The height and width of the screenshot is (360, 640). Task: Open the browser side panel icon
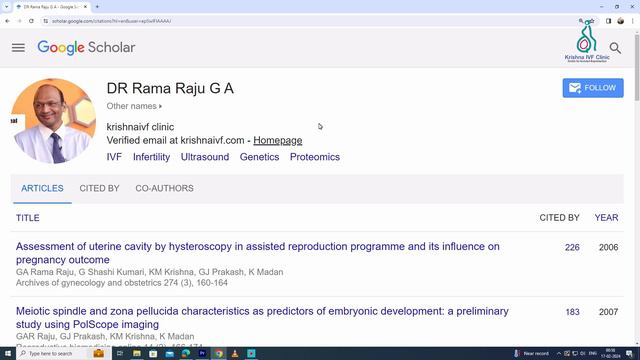[608, 21]
